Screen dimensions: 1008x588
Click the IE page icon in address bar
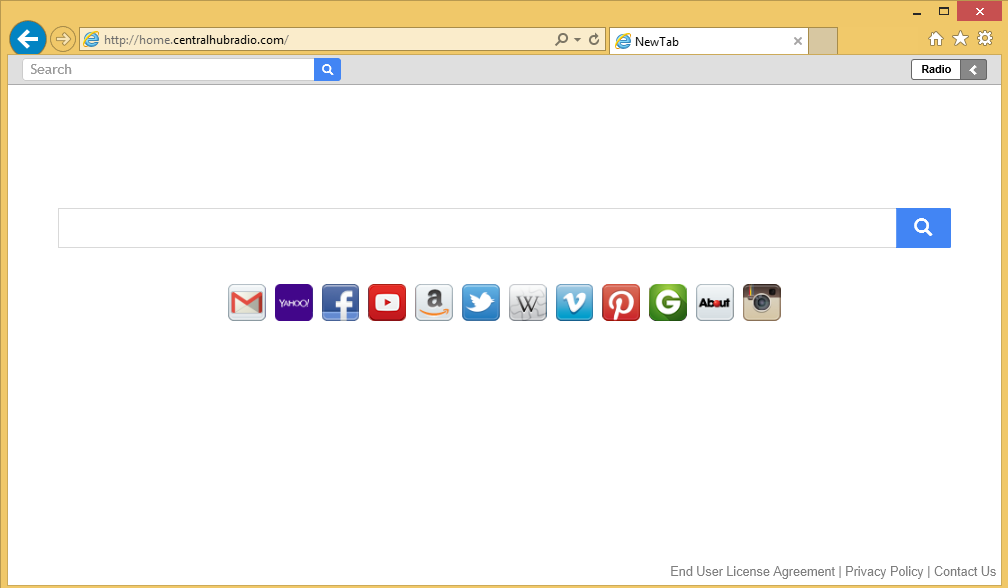coord(91,39)
